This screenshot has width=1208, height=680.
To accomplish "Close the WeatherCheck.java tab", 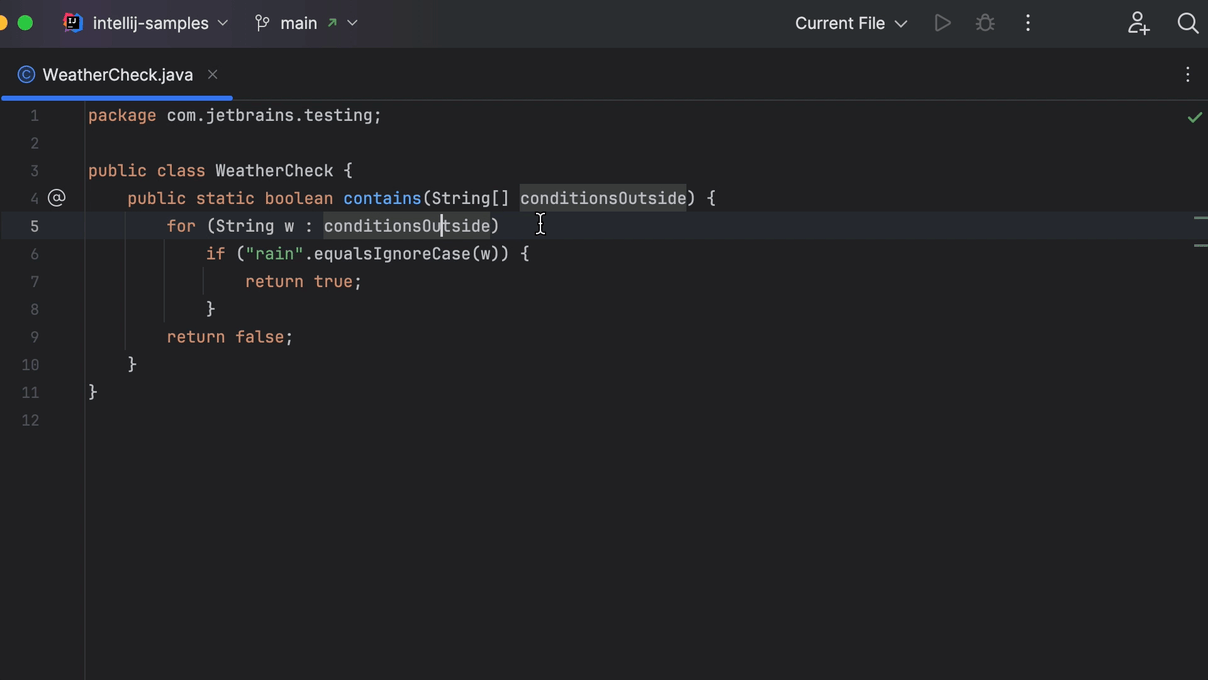I will pyautogui.click(x=211, y=74).
